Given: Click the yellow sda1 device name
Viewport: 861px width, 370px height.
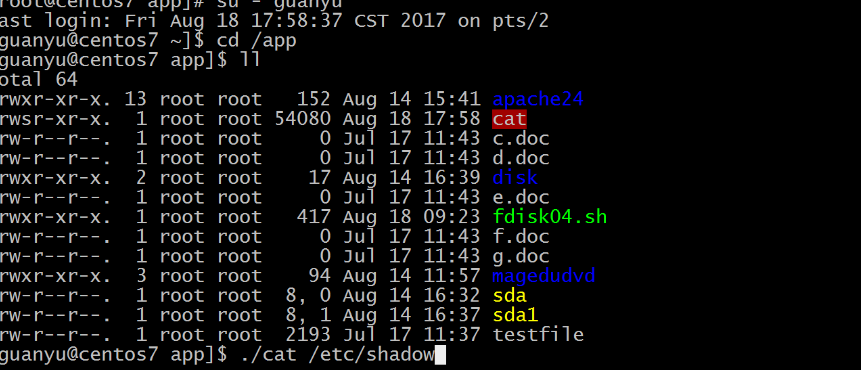Looking at the screenshot, I should 515,315.
